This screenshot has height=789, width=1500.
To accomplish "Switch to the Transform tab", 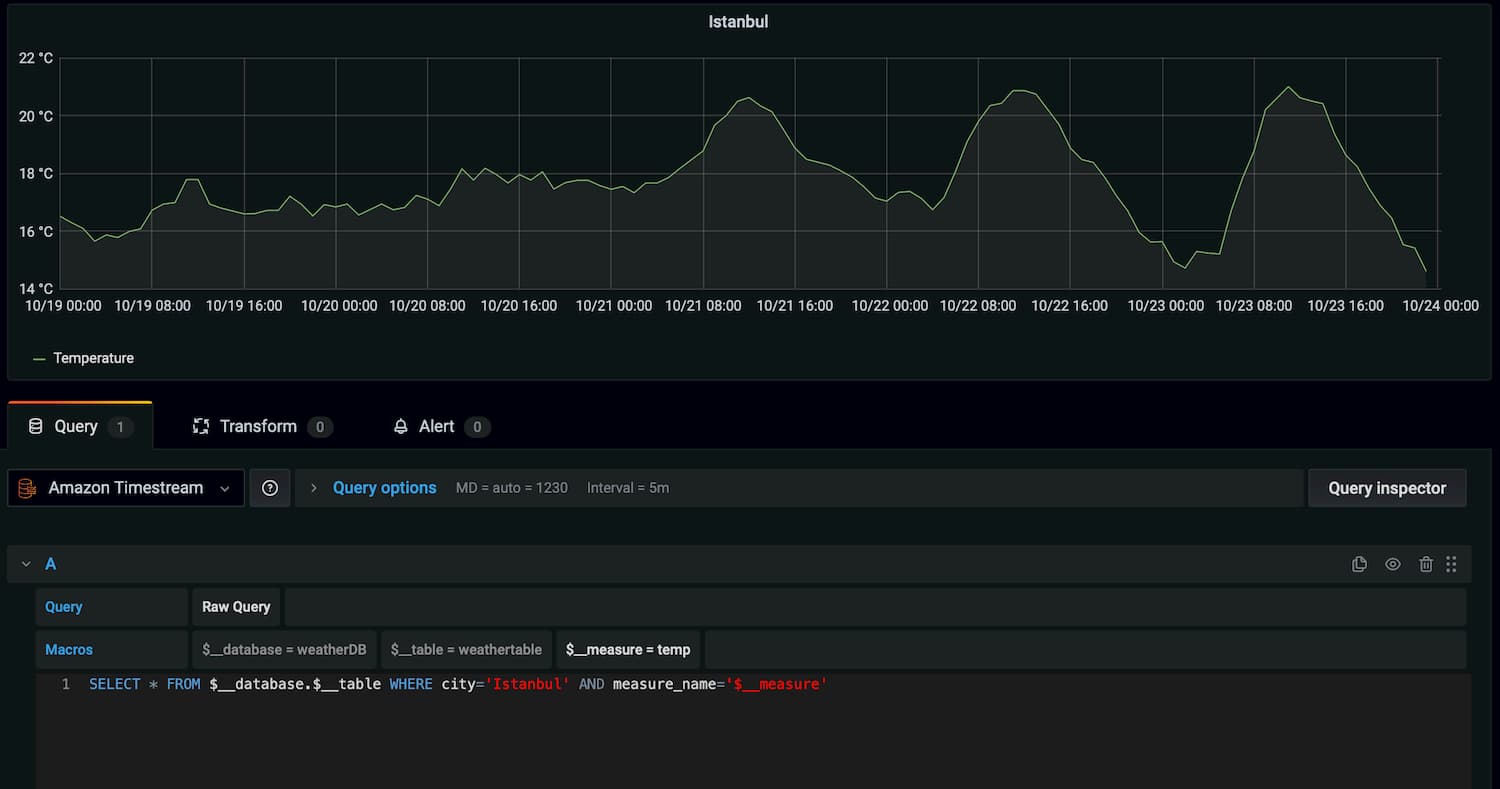I will [x=262, y=426].
